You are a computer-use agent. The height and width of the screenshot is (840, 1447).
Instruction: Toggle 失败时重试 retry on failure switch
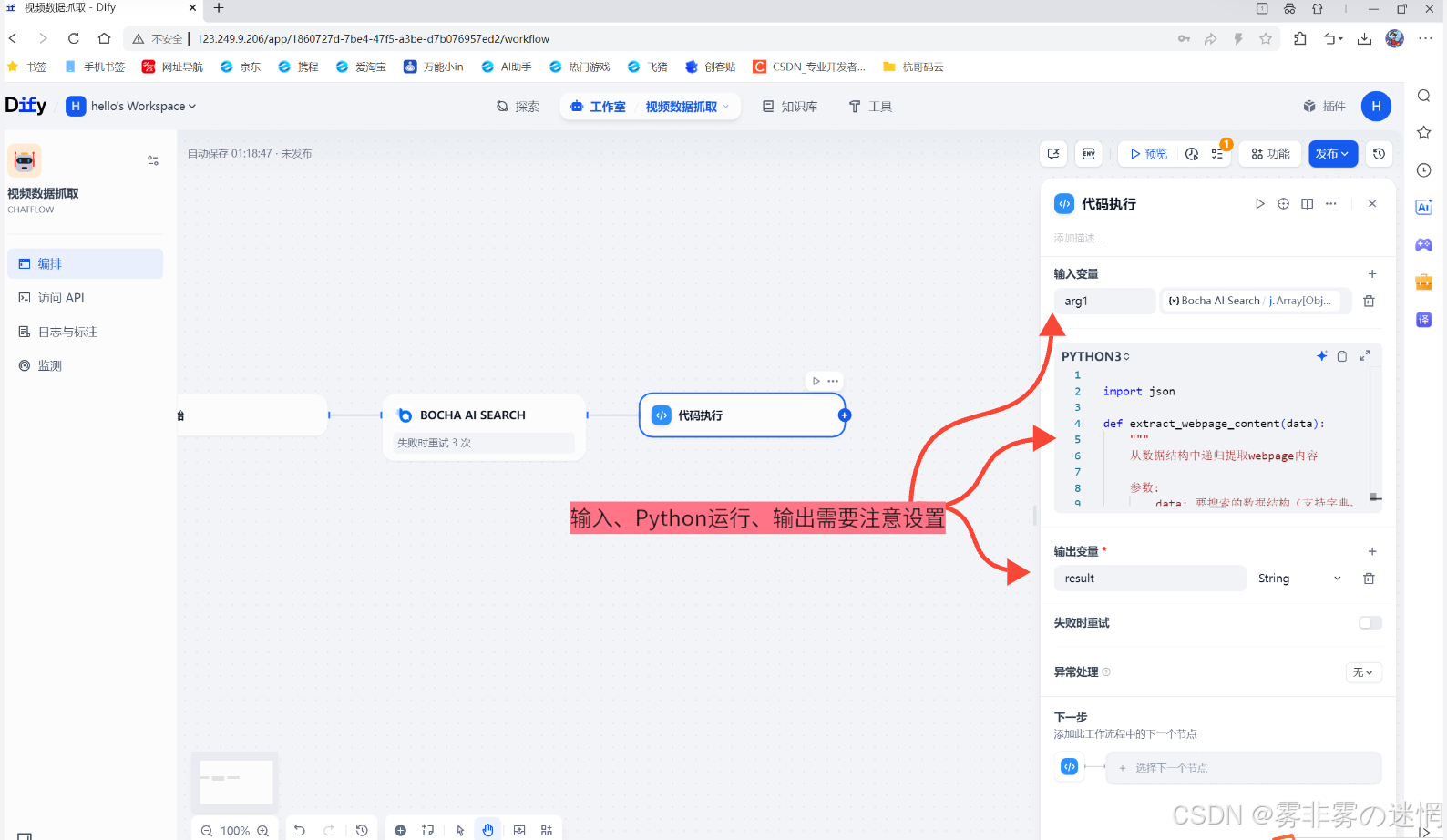[x=1370, y=623]
